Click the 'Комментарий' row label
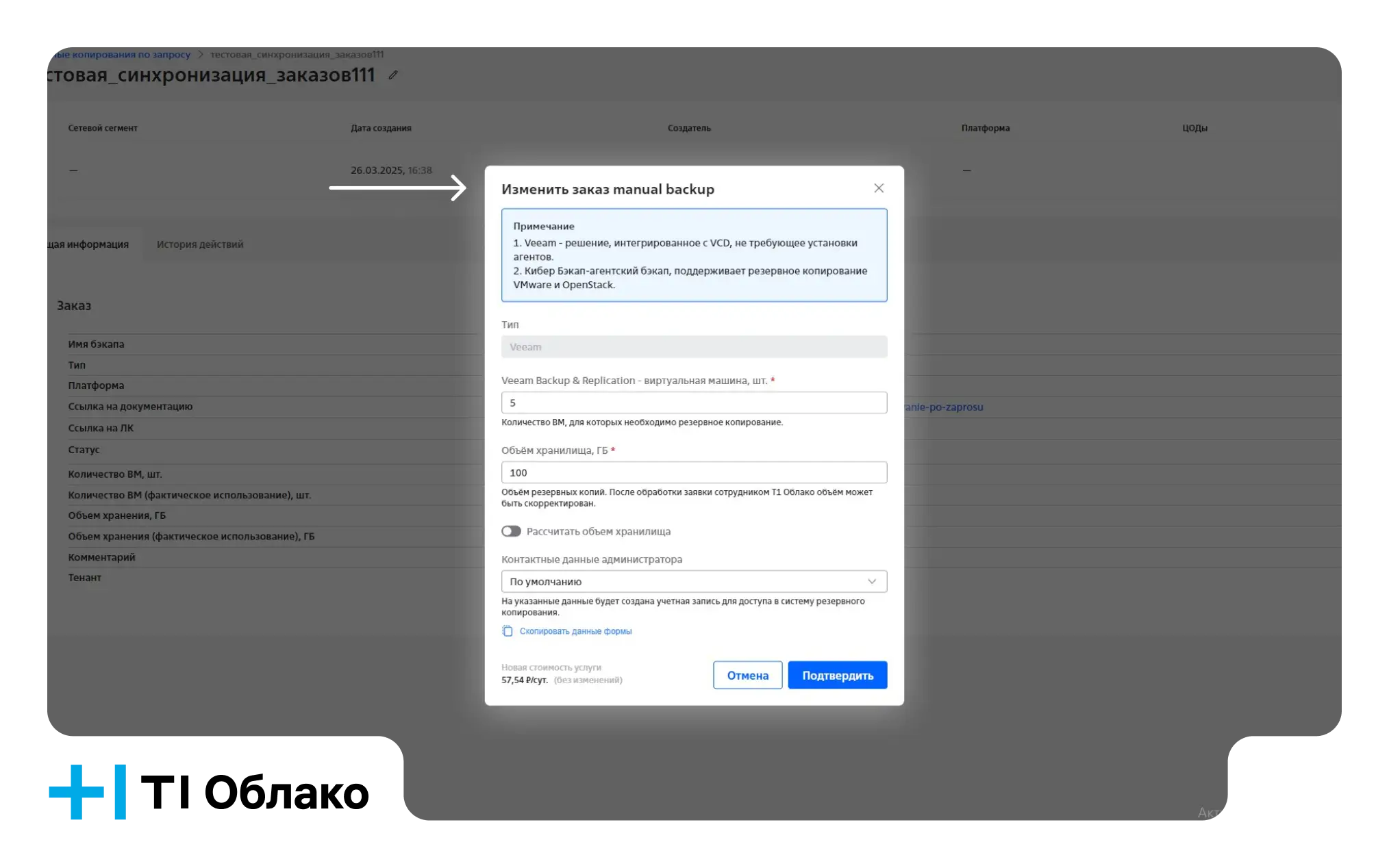Image resolution: width=1389 pixels, height=868 pixels. (101, 557)
